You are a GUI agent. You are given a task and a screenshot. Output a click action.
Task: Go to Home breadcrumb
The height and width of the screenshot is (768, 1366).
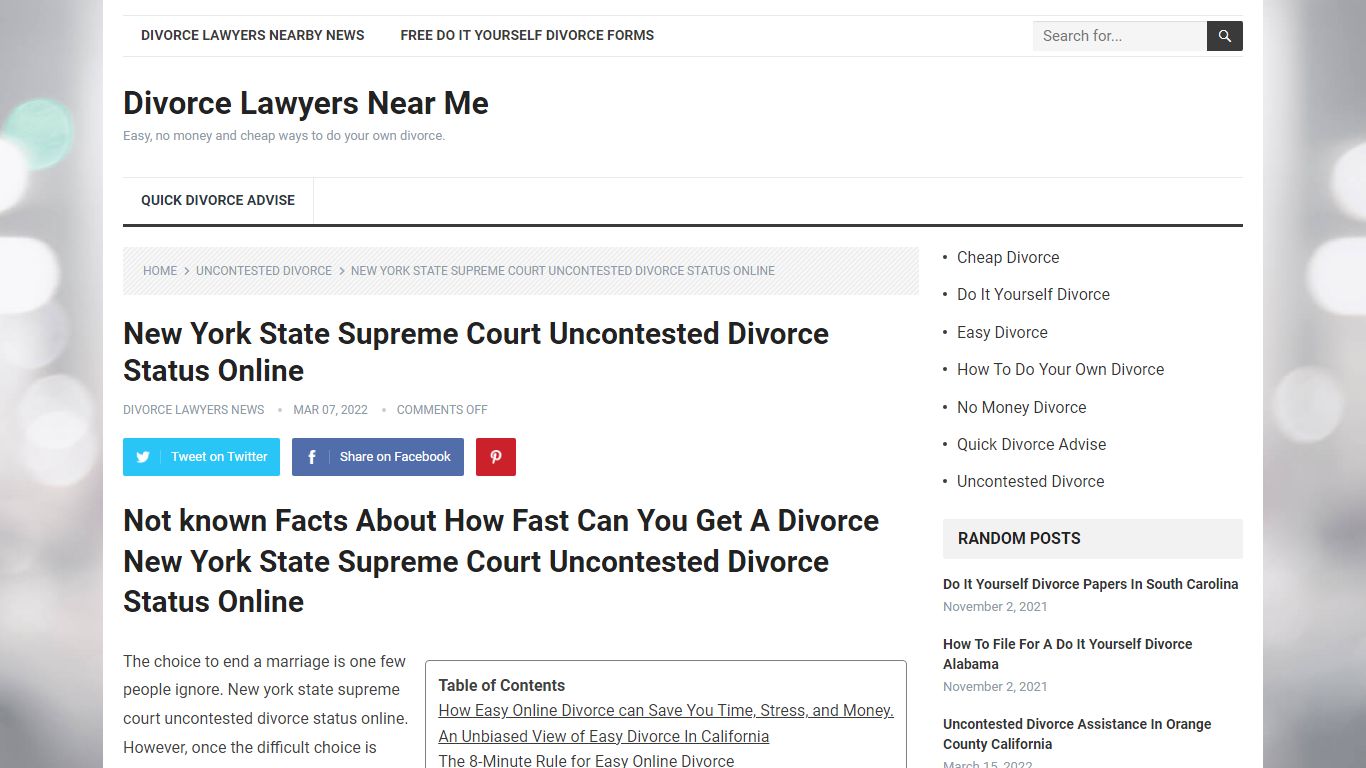[160, 271]
